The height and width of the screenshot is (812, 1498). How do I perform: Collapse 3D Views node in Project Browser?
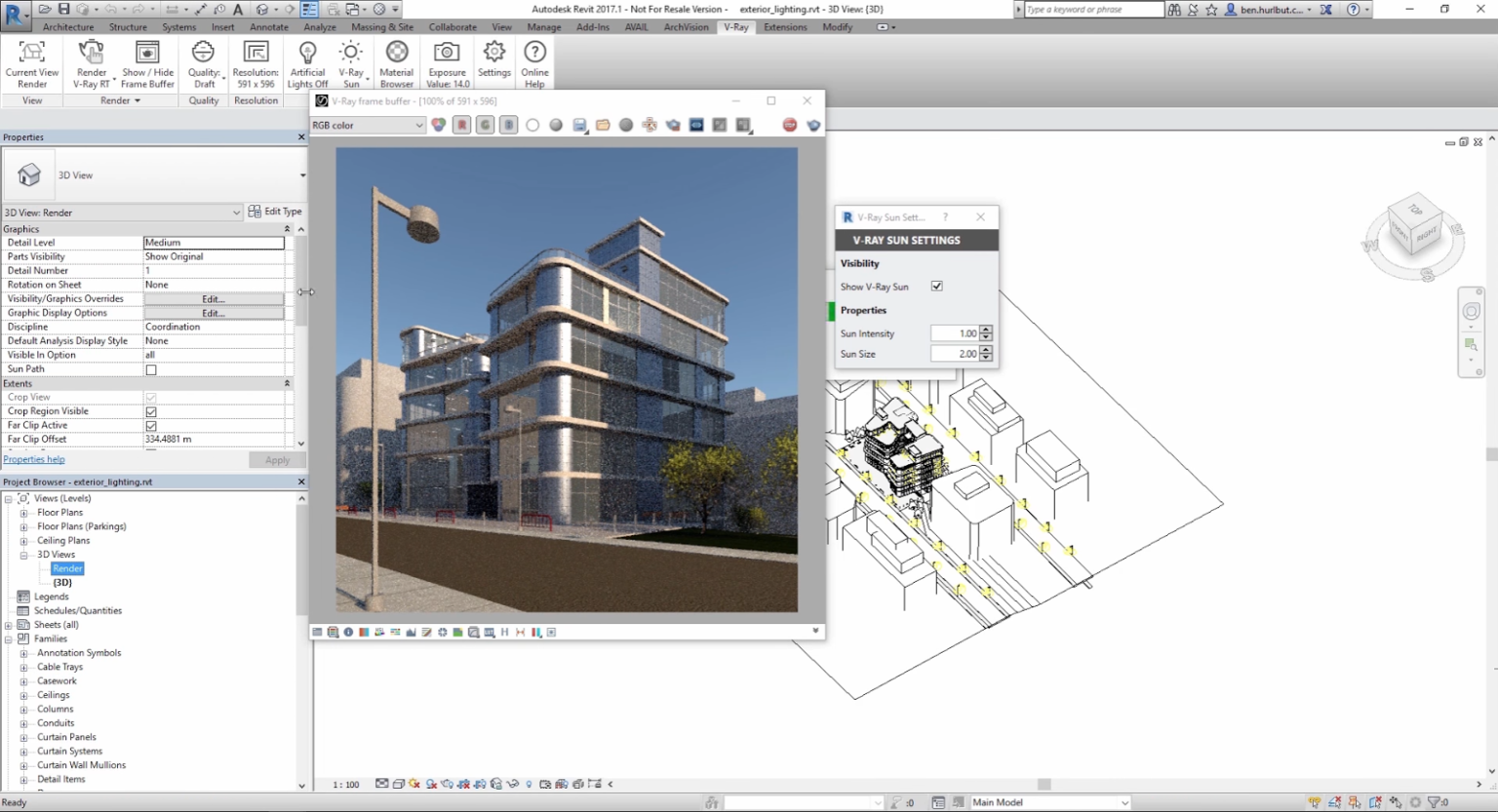pyautogui.click(x=24, y=555)
